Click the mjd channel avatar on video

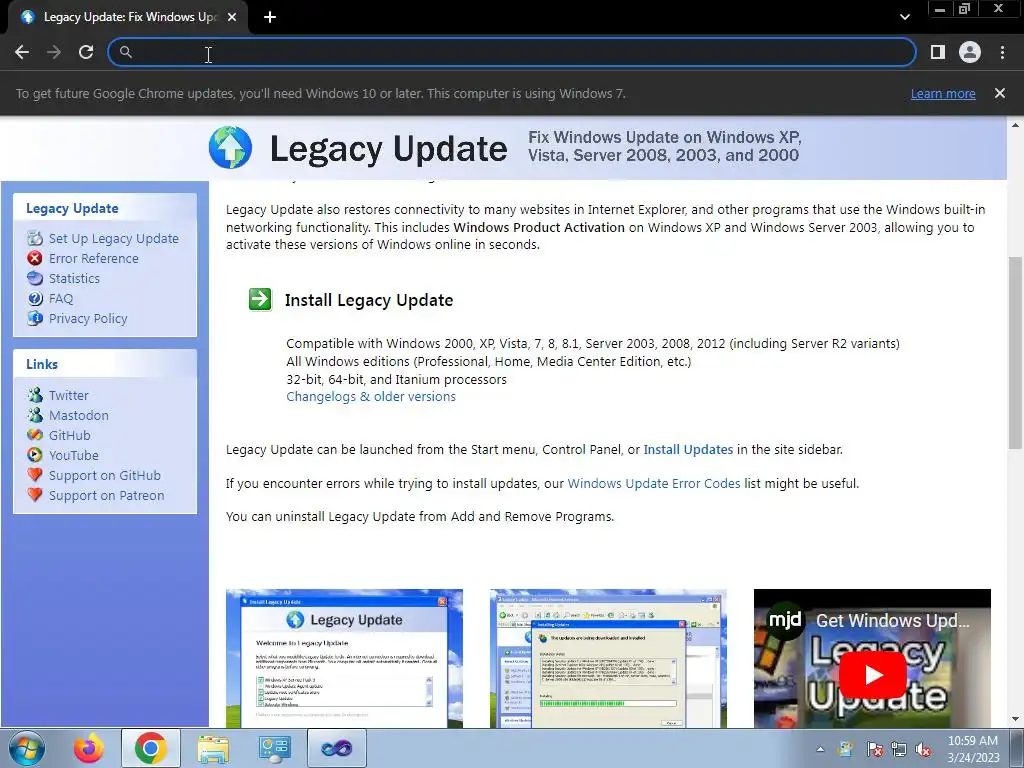click(x=784, y=619)
